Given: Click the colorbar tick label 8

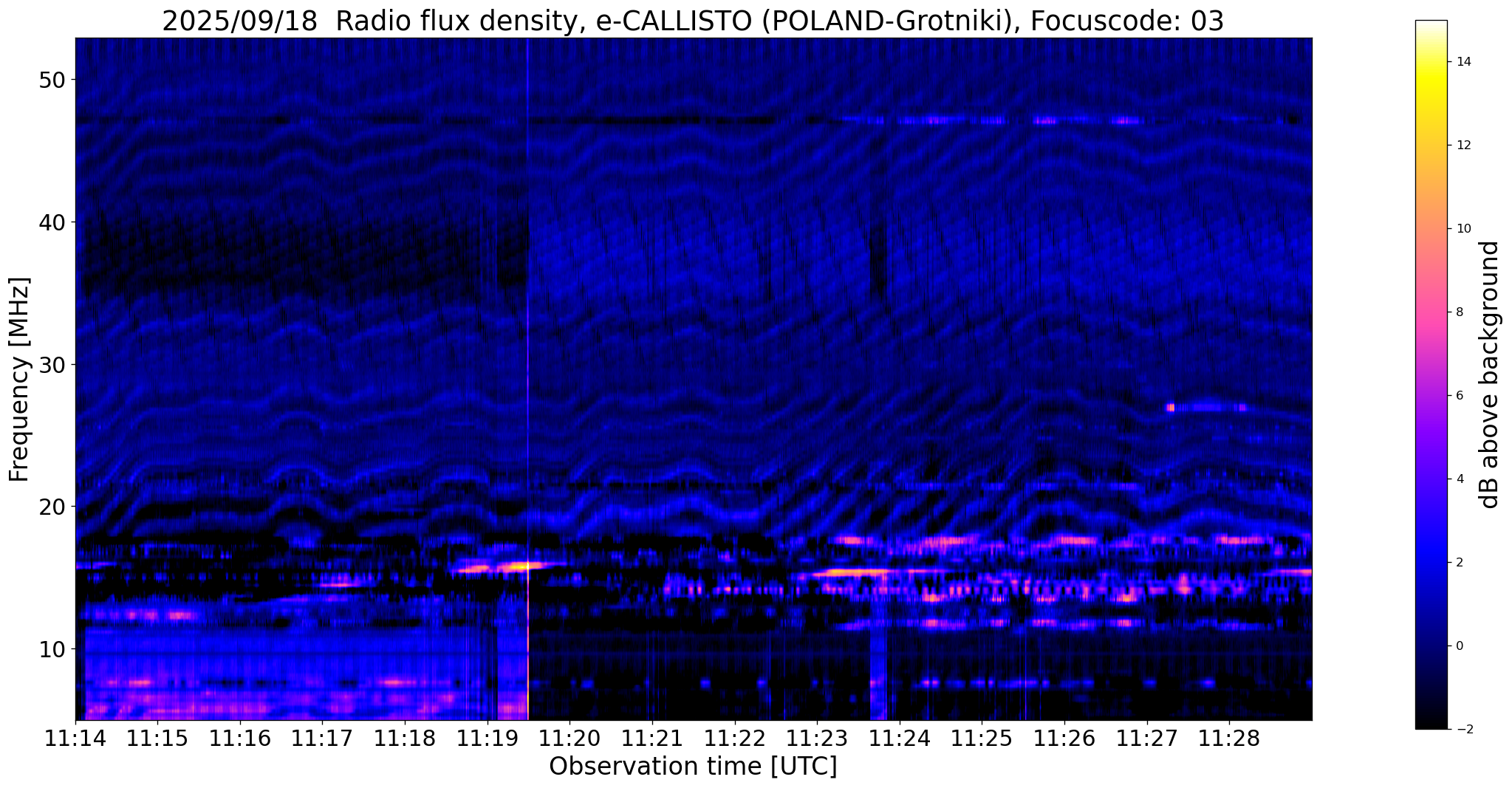Looking at the screenshot, I should click(1460, 312).
